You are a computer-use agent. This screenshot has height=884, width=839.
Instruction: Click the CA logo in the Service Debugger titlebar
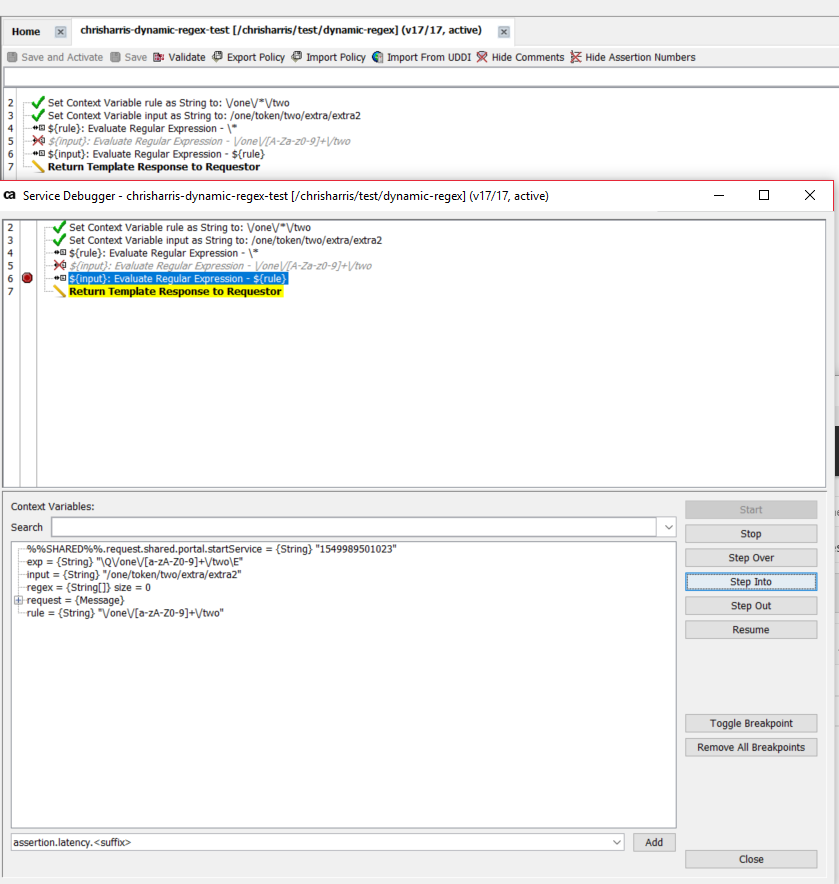click(10, 196)
